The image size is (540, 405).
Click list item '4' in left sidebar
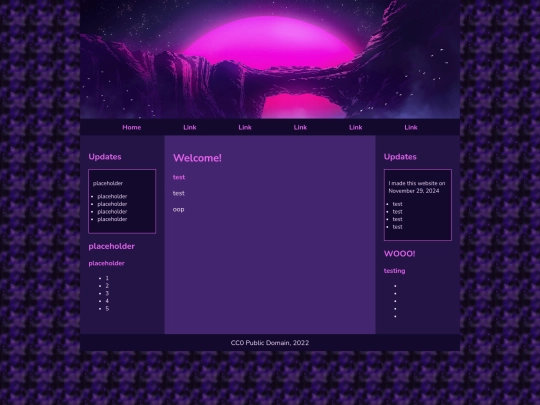click(107, 301)
